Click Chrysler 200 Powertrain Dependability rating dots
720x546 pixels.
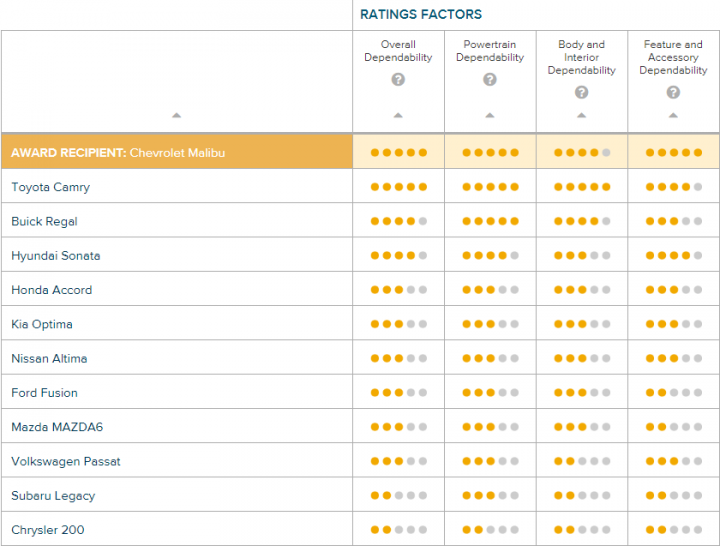[x=490, y=530]
